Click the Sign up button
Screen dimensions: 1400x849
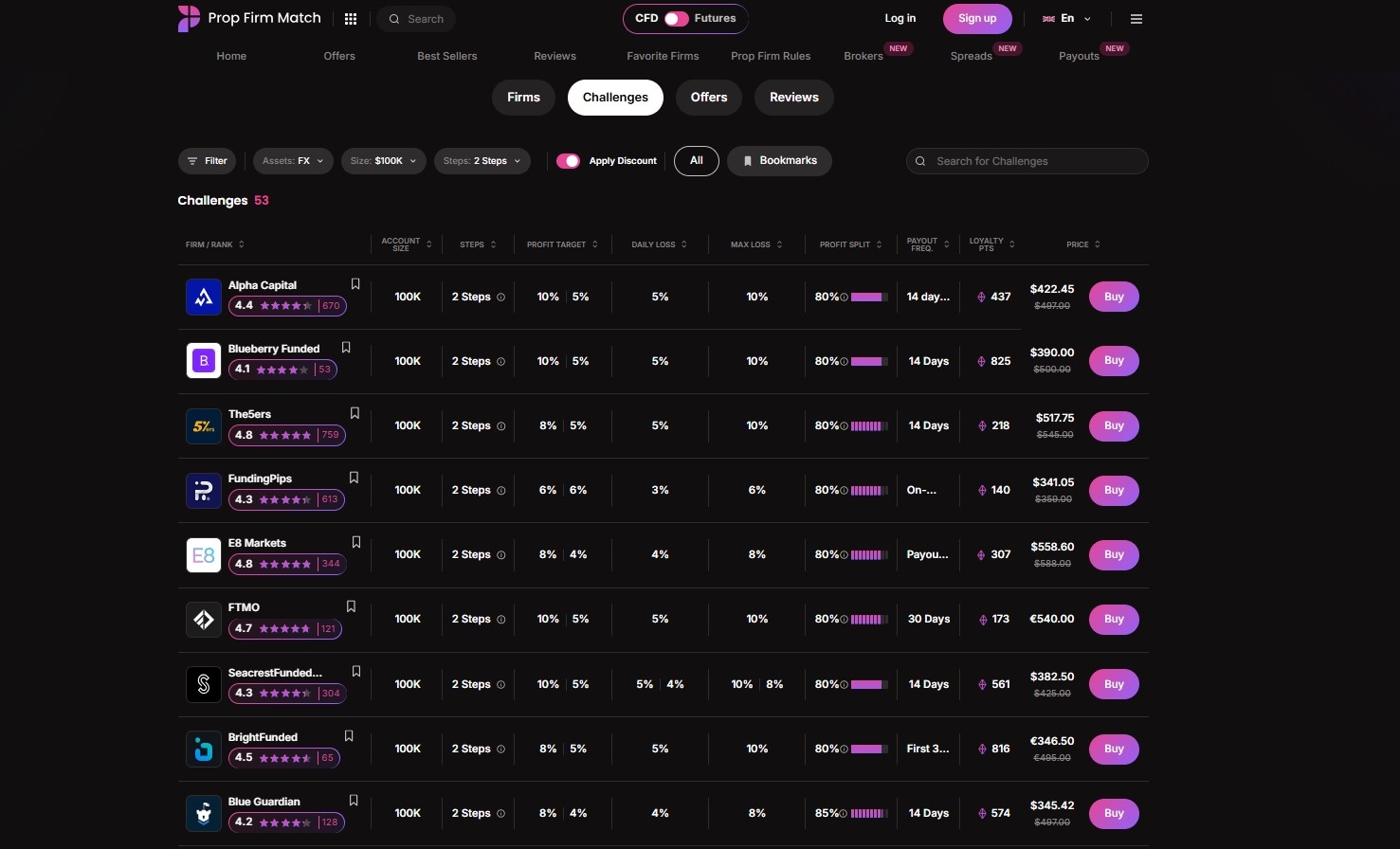[977, 18]
